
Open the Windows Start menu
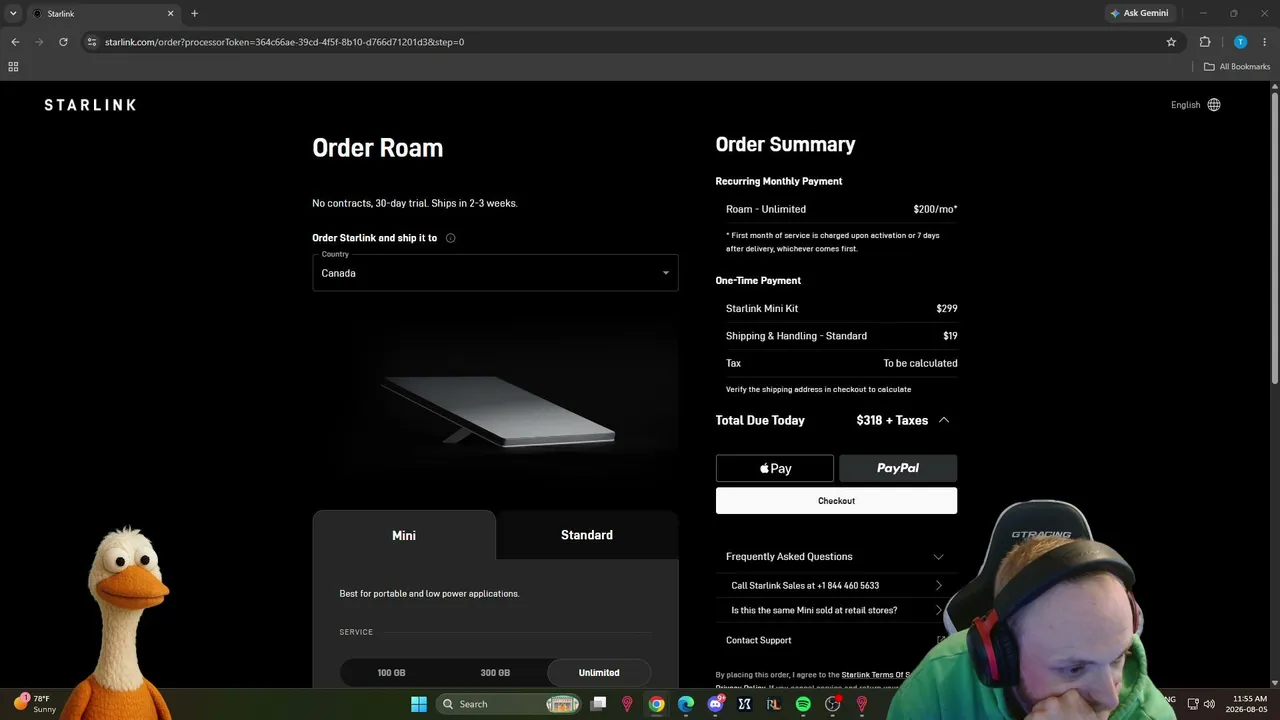[419, 704]
